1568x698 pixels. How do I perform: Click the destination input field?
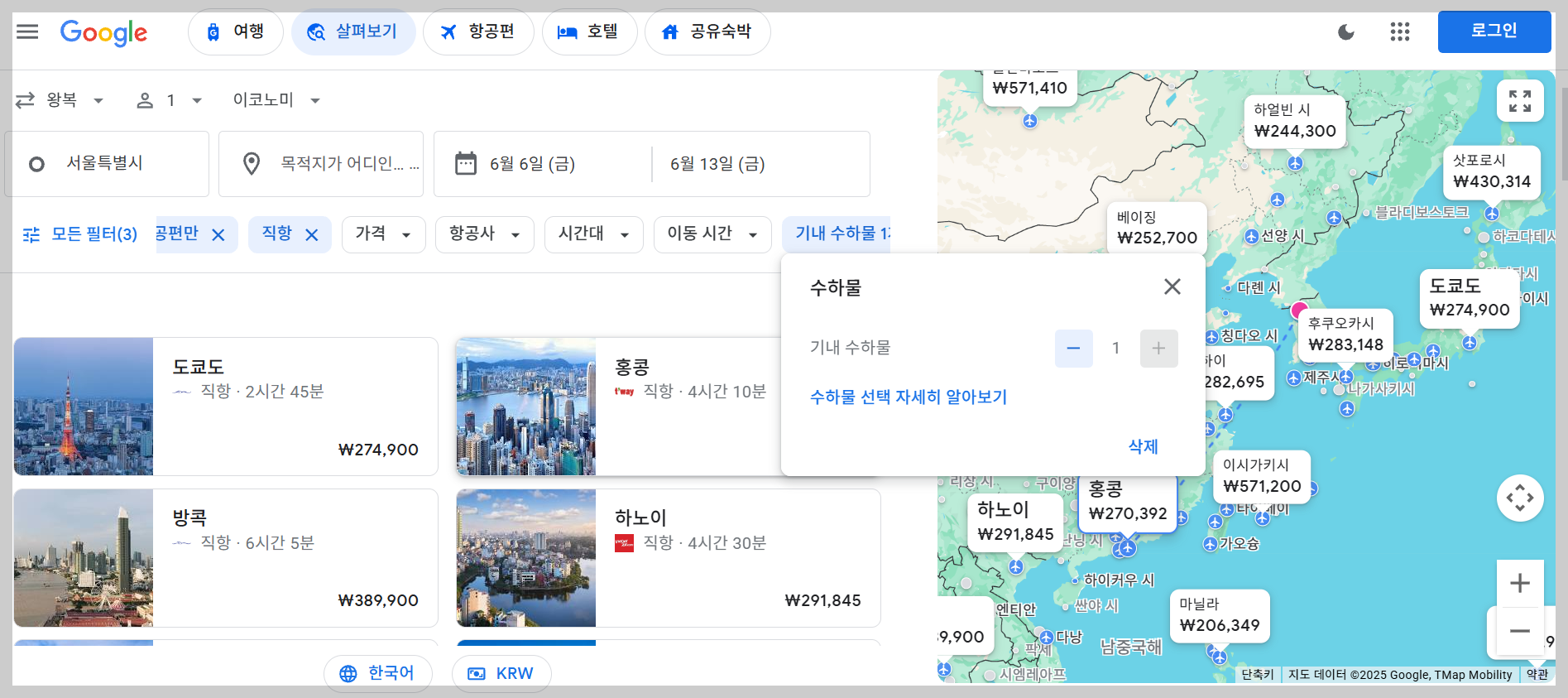pos(321,164)
